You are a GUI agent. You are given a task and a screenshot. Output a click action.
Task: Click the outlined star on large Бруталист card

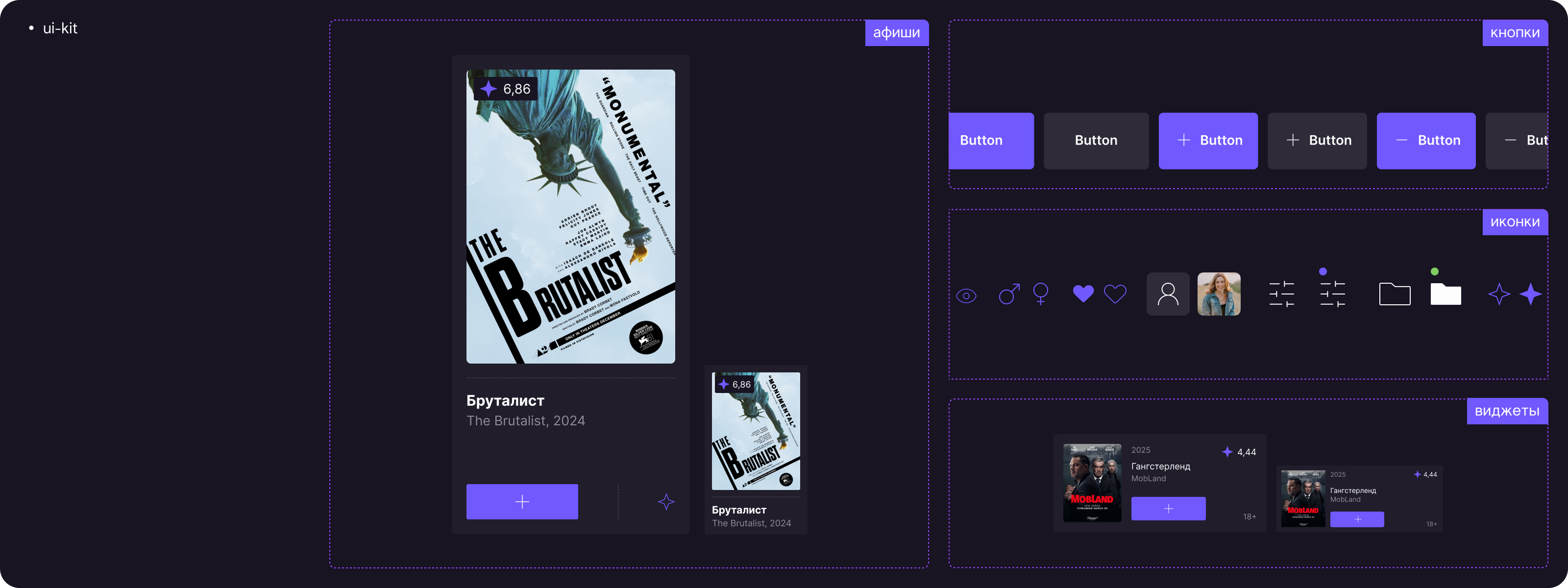pos(666,502)
